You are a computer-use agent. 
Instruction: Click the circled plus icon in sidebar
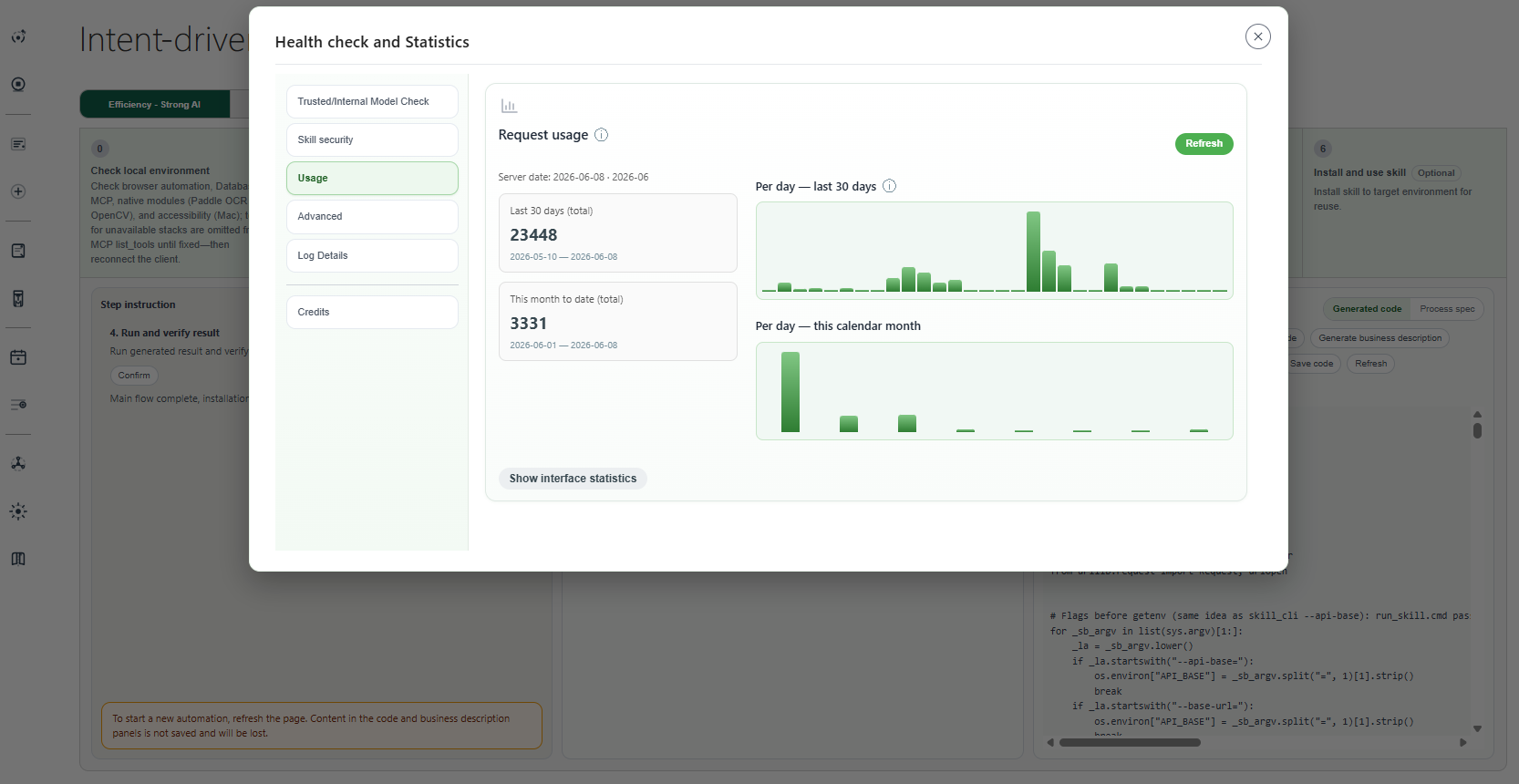(x=18, y=191)
